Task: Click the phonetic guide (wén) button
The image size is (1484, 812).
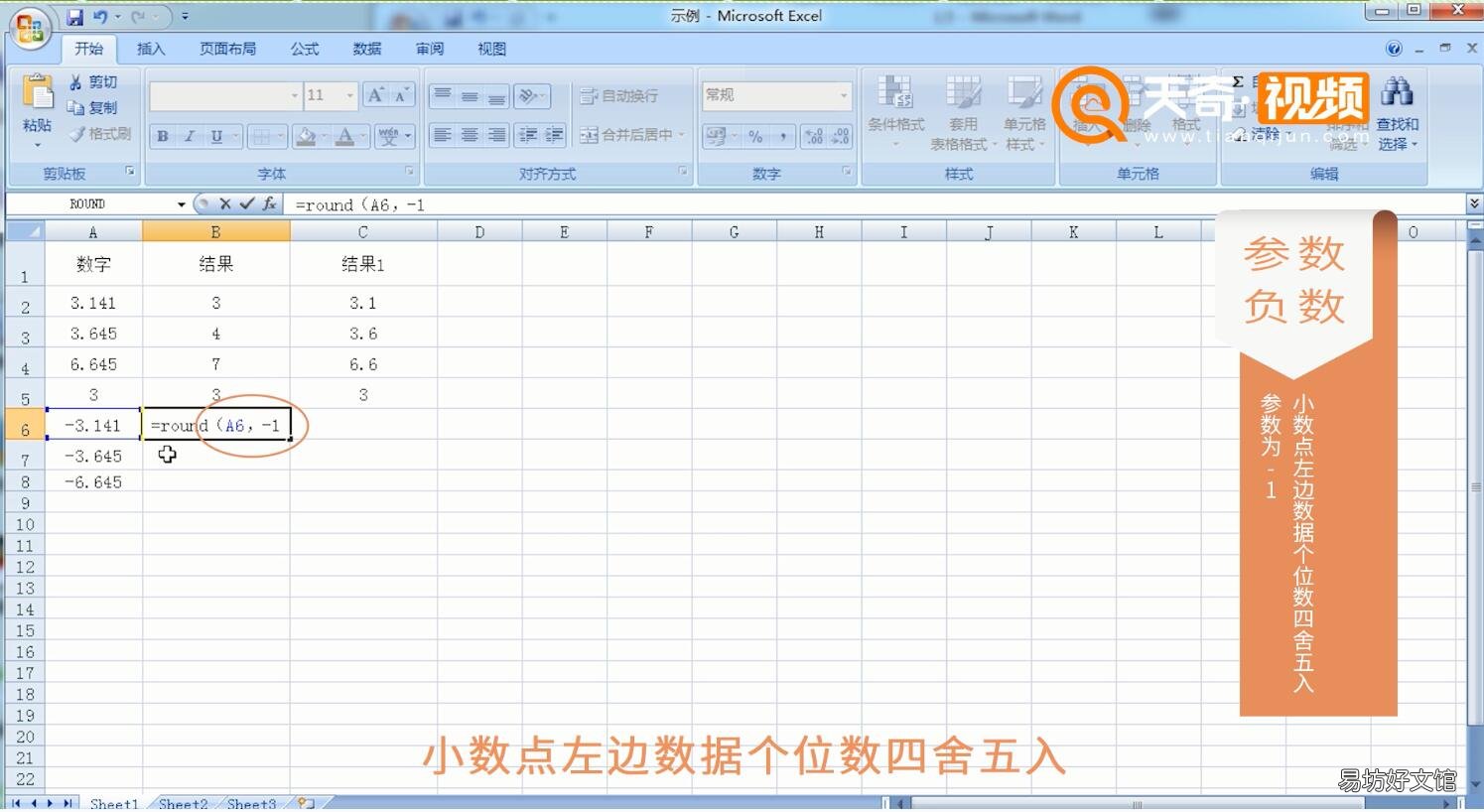Action: pyautogui.click(x=388, y=136)
